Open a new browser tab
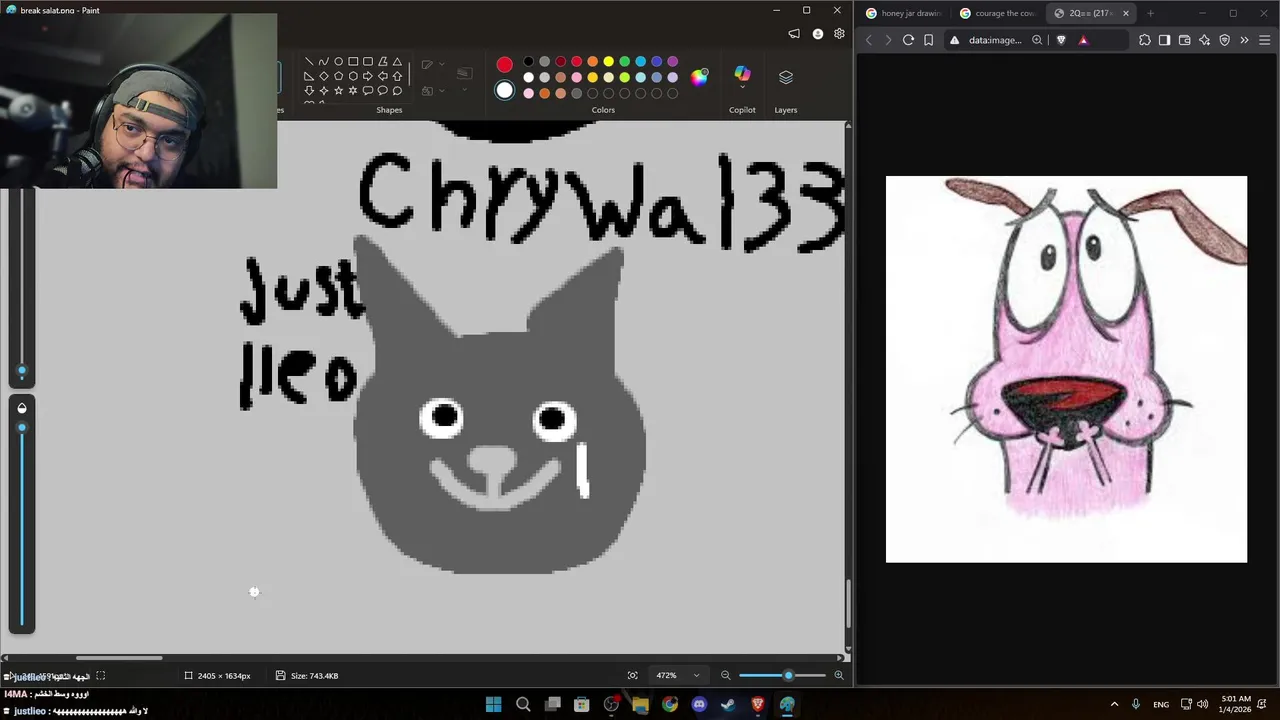Image resolution: width=1280 pixels, height=720 pixels. [x=1150, y=13]
